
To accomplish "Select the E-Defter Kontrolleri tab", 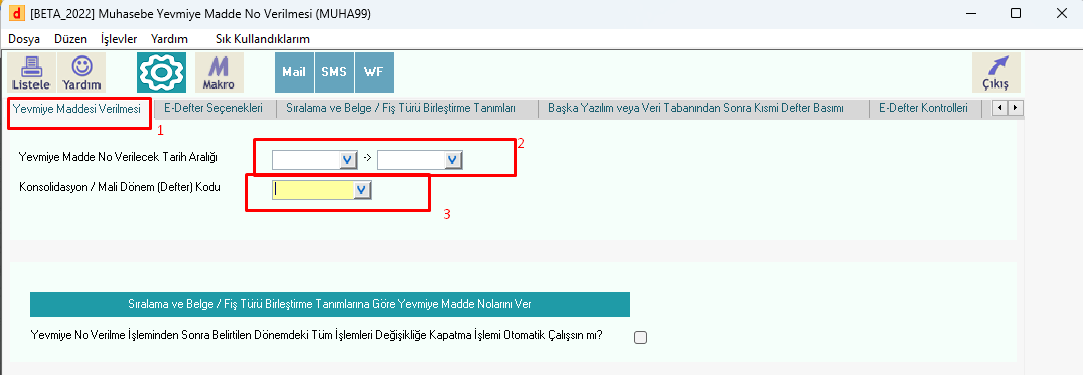I will click(x=922, y=108).
